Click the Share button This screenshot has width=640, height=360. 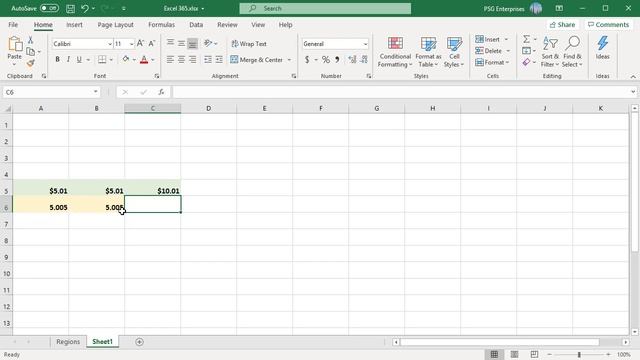click(x=562, y=25)
